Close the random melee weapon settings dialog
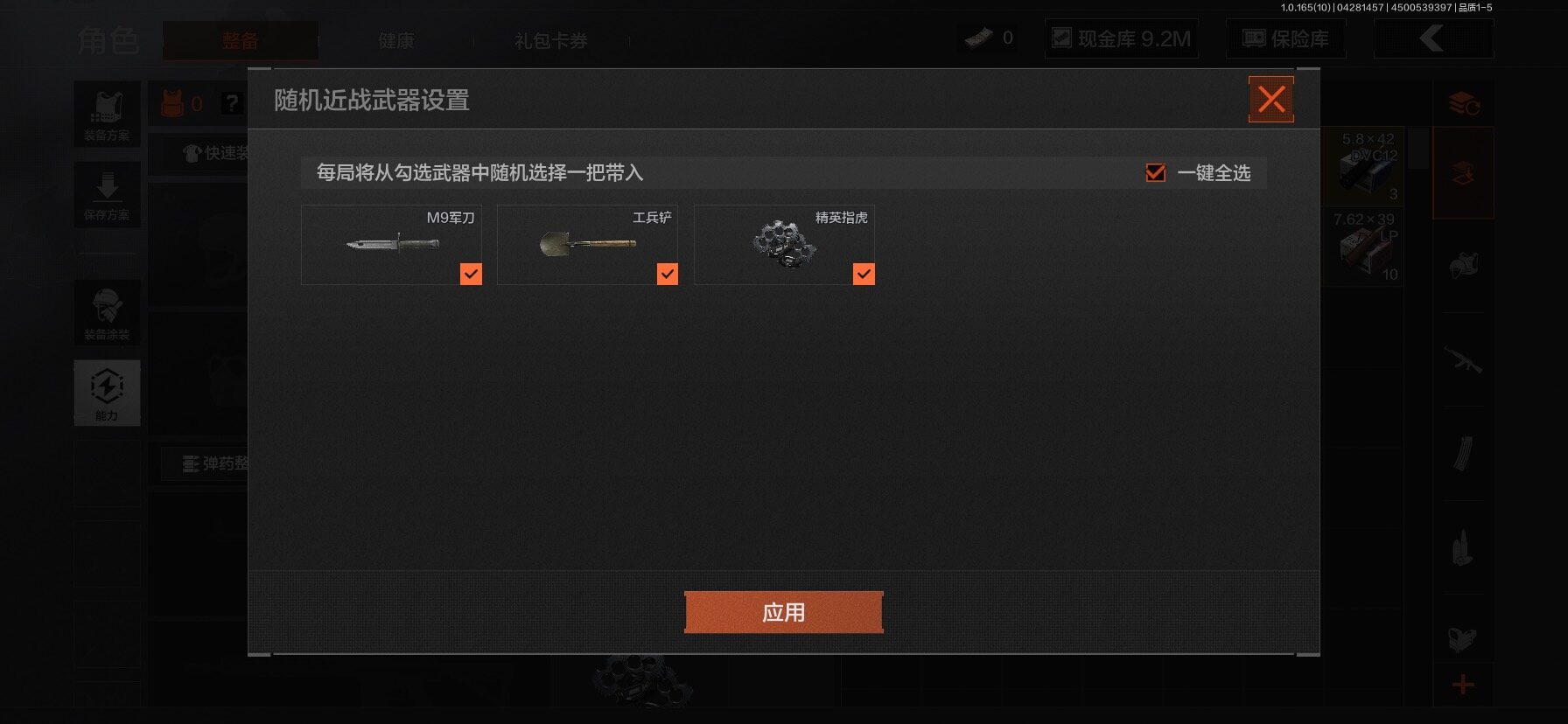This screenshot has width=1568, height=724. coord(1270,100)
